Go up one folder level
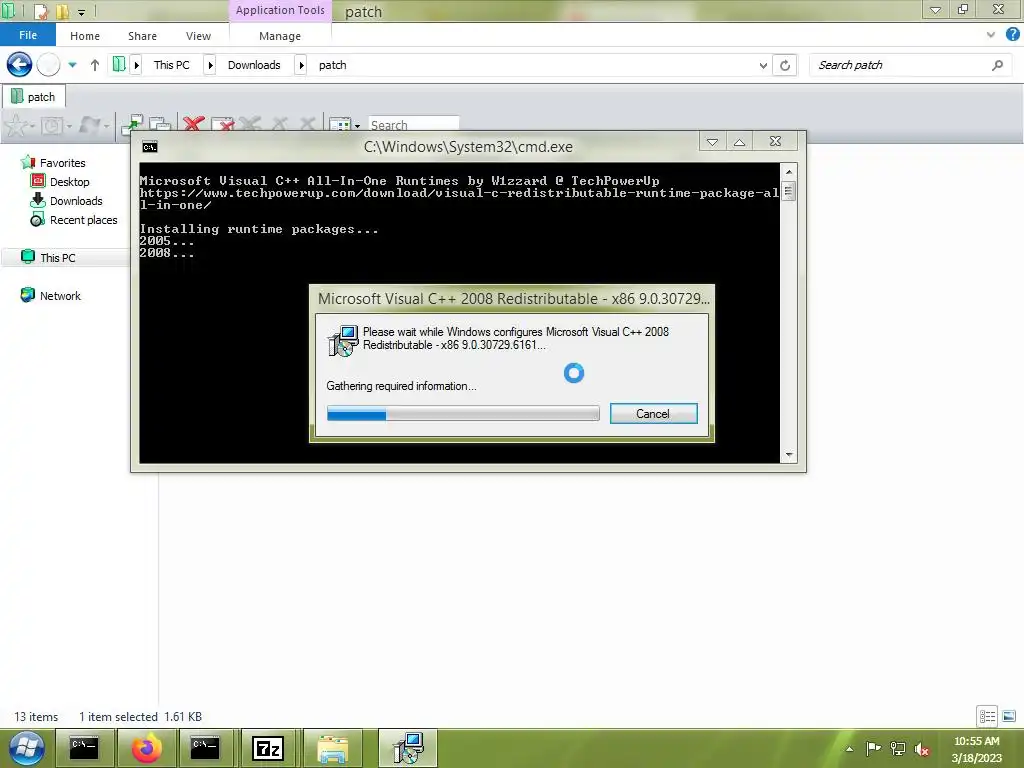This screenshot has height=768, width=1024. click(x=95, y=65)
